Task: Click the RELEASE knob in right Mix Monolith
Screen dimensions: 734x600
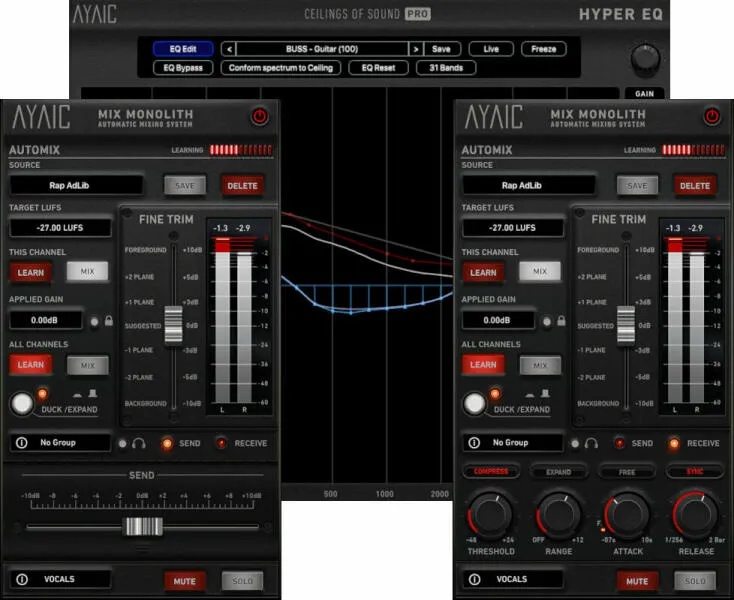Action: (x=696, y=515)
